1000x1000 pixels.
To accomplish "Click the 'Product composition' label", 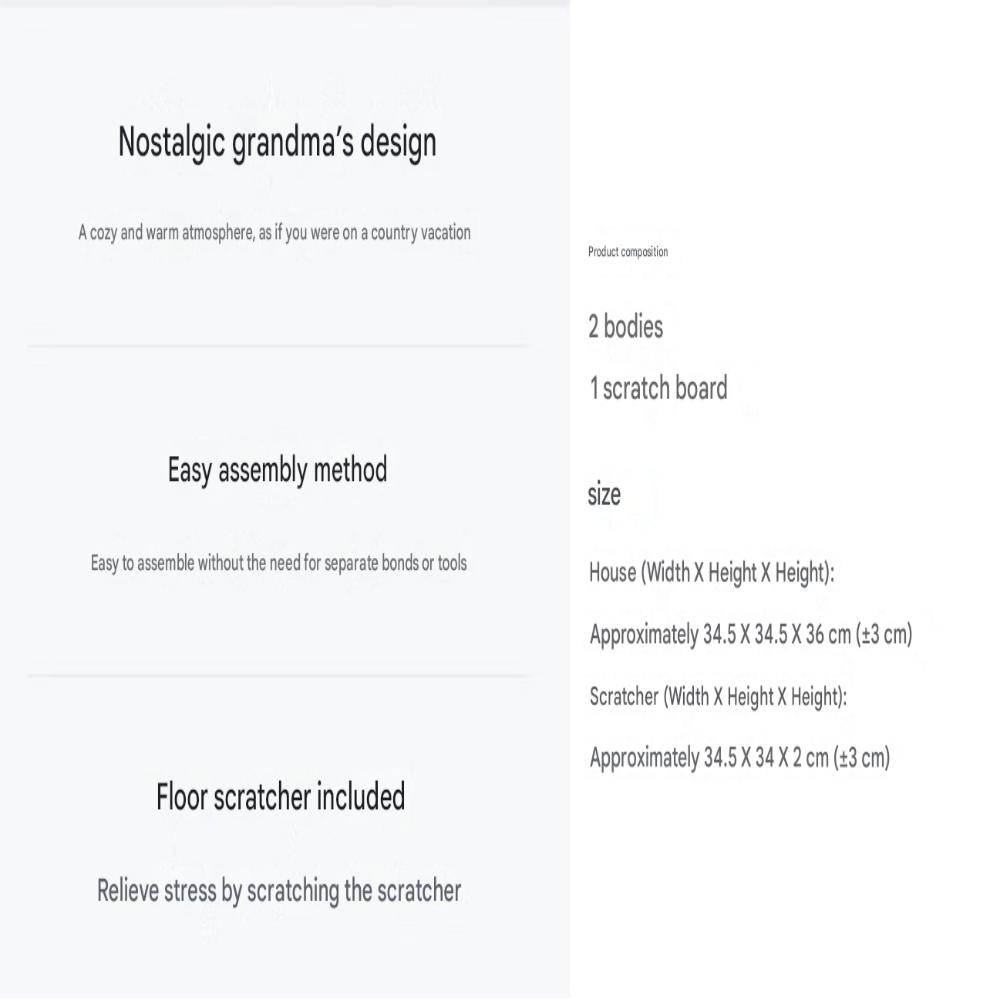I will [628, 252].
